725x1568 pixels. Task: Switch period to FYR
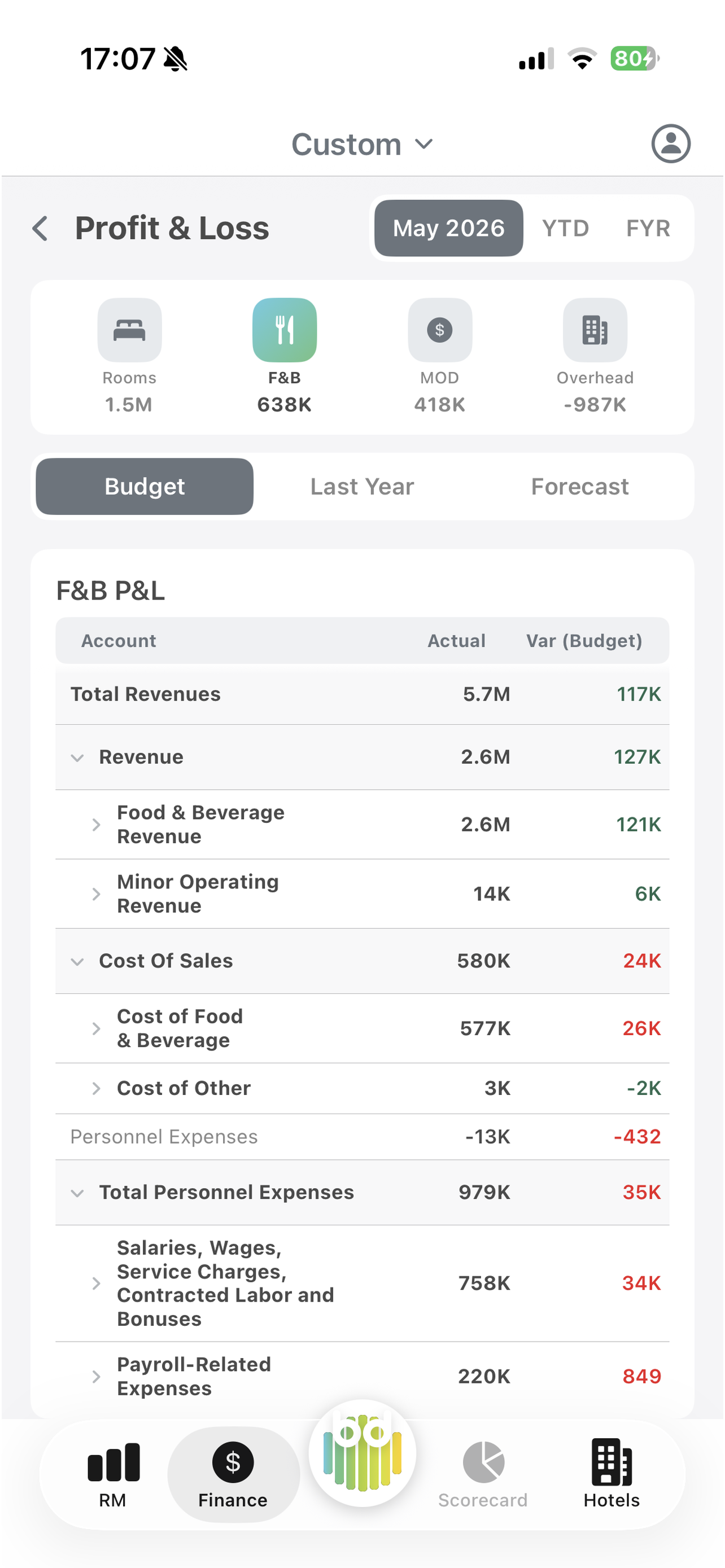point(648,228)
